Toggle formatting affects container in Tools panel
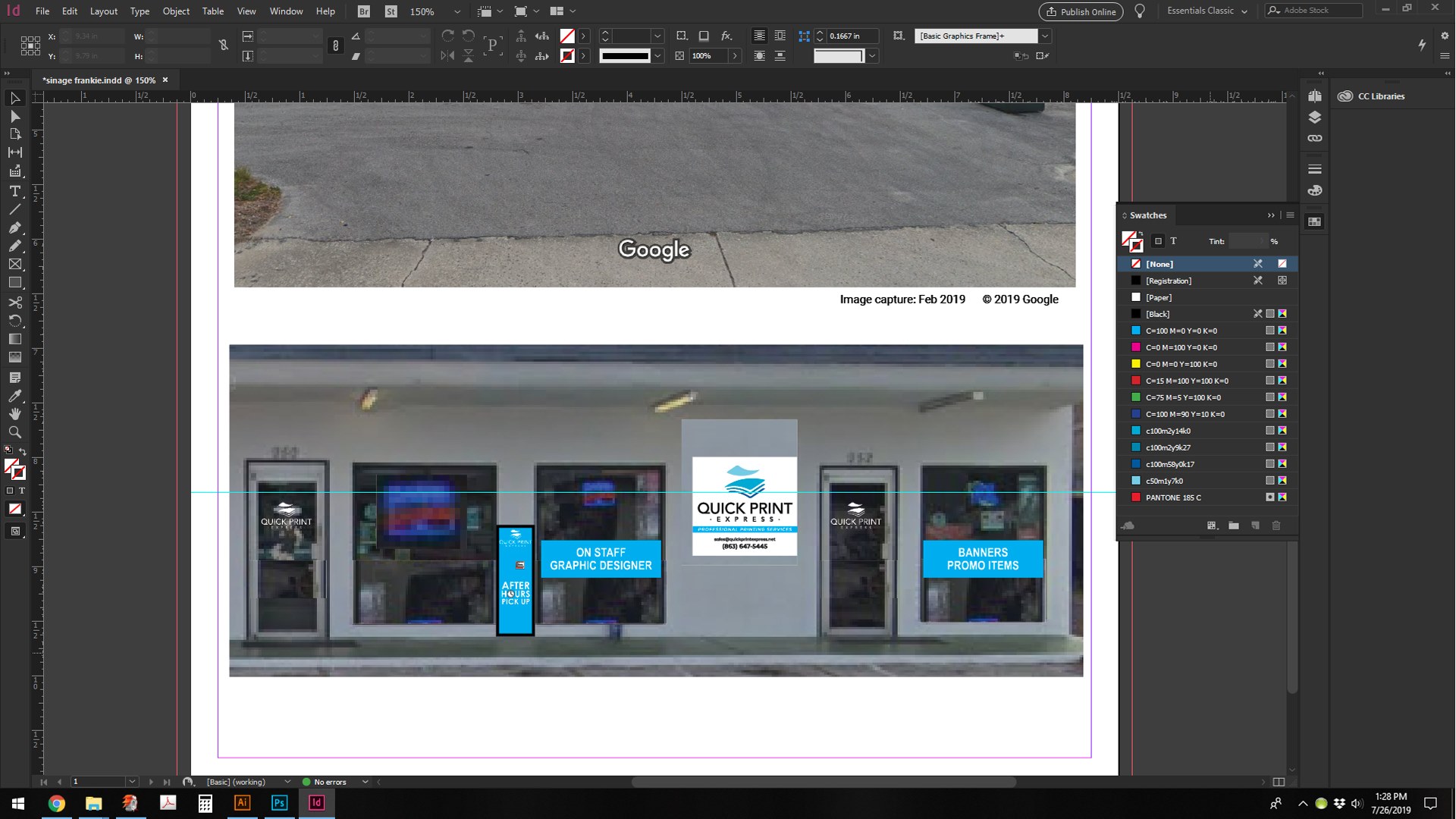The image size is (1456, 819). (x=10, y=491)
